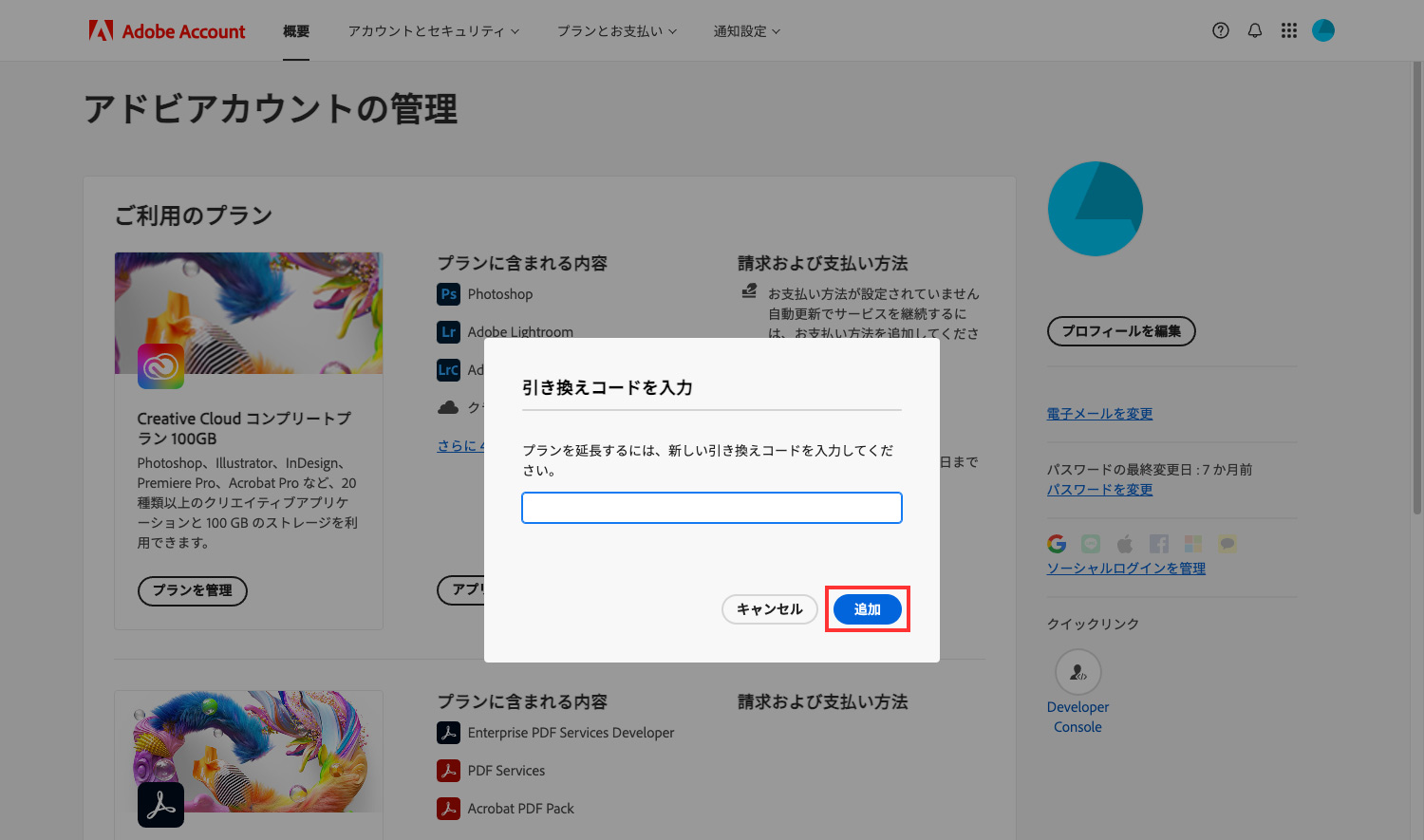The width and height of the screenshot is (1424, 840).
Task: Click the cloud storage icon
Action: 448,407
